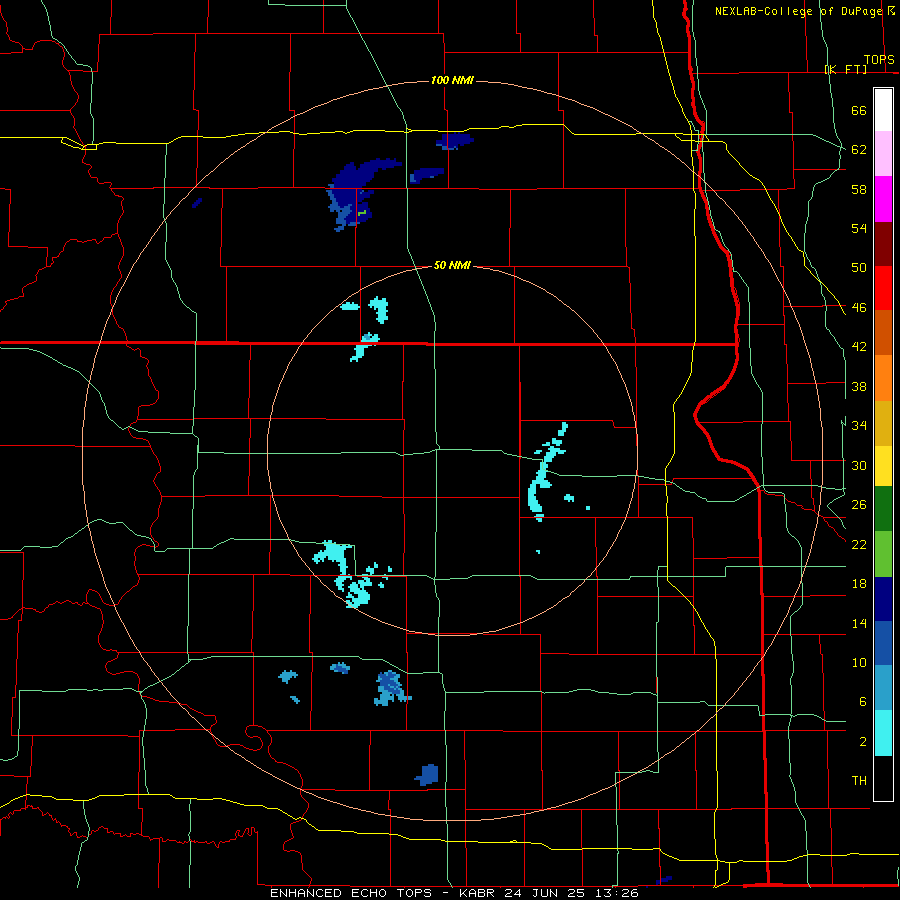Click the '62' legend value
The height and width of the screenshot is (900, 900).
coord(859,150)
